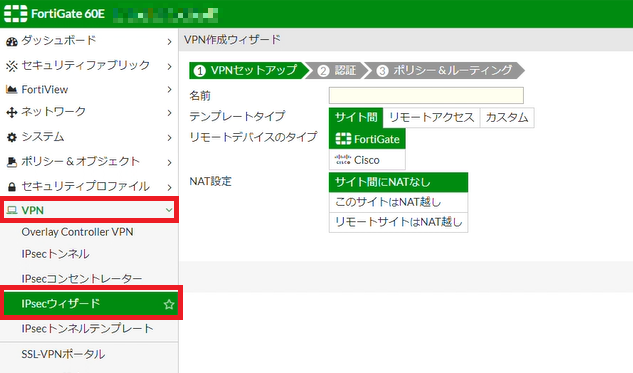Expand the FortiView chevron
The width and height of the screenshot is (633, 373).
coord(169,90)
